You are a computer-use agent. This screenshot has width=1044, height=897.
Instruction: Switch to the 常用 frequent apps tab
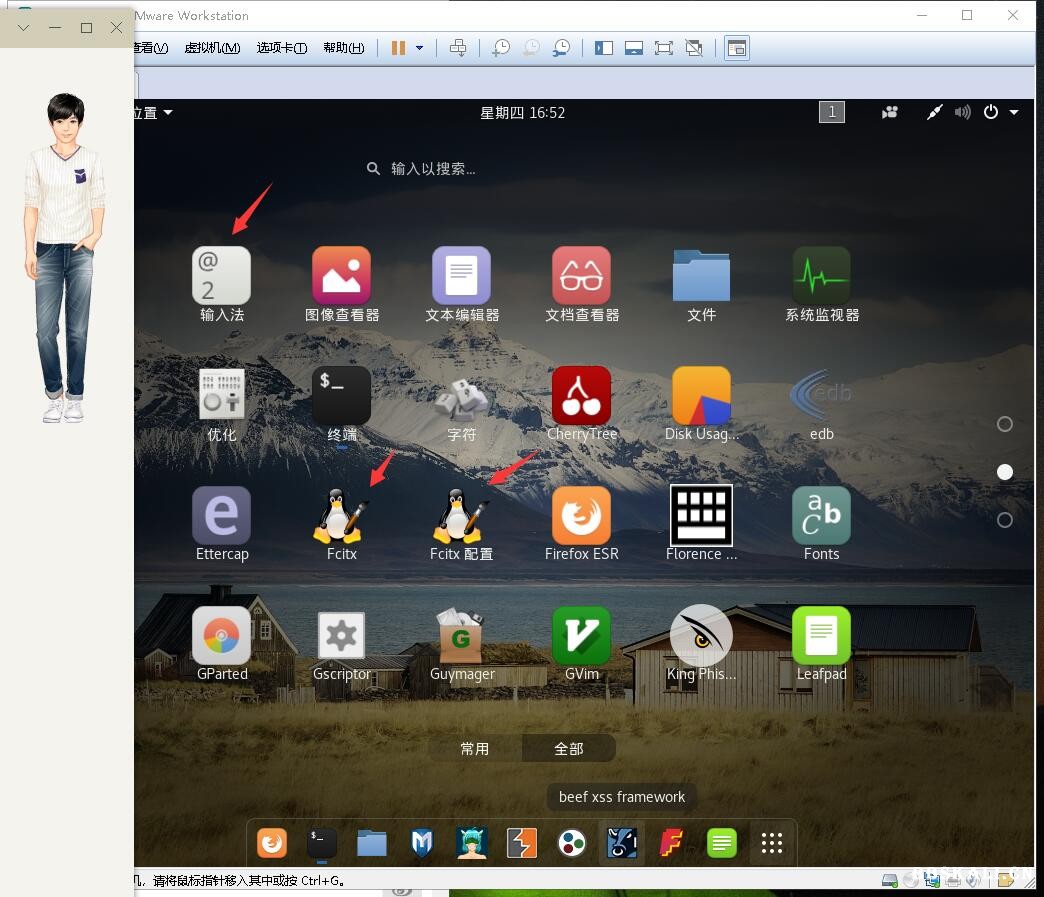pos(475,748)
